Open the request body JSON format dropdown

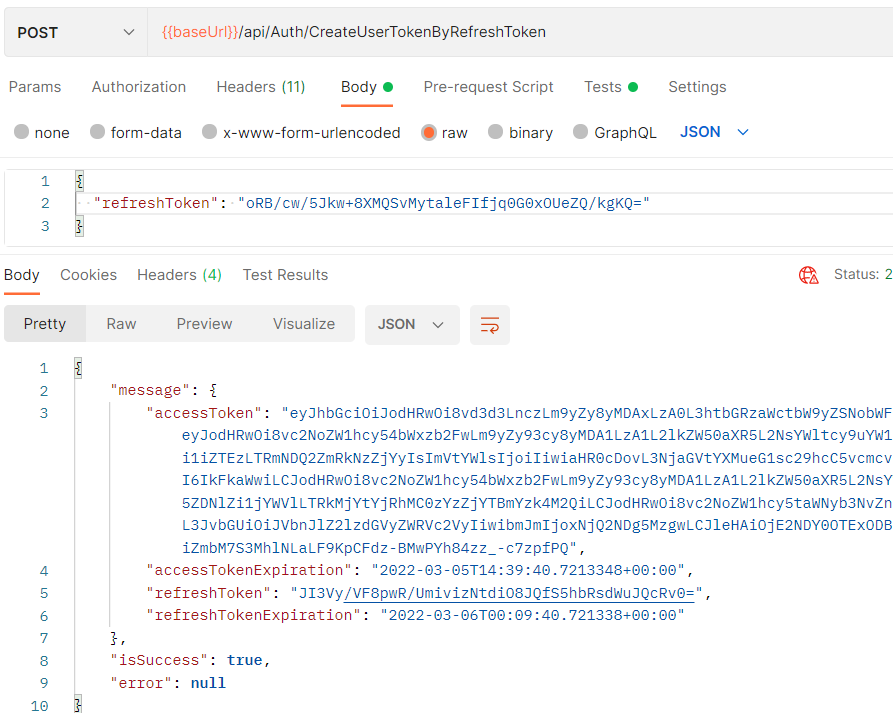pos(714,132)
